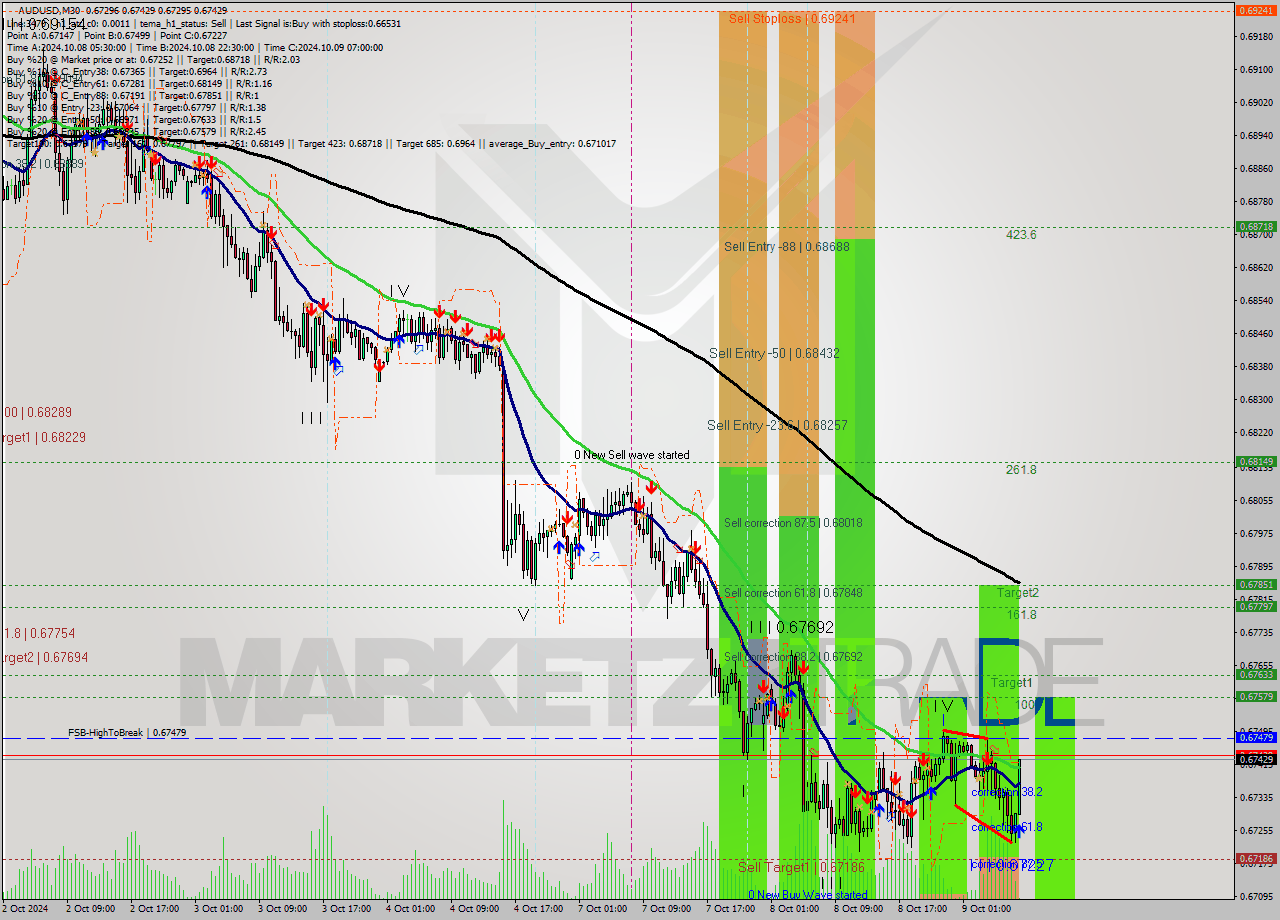Click the '4 Oct 17:00' time axis label

538,909
